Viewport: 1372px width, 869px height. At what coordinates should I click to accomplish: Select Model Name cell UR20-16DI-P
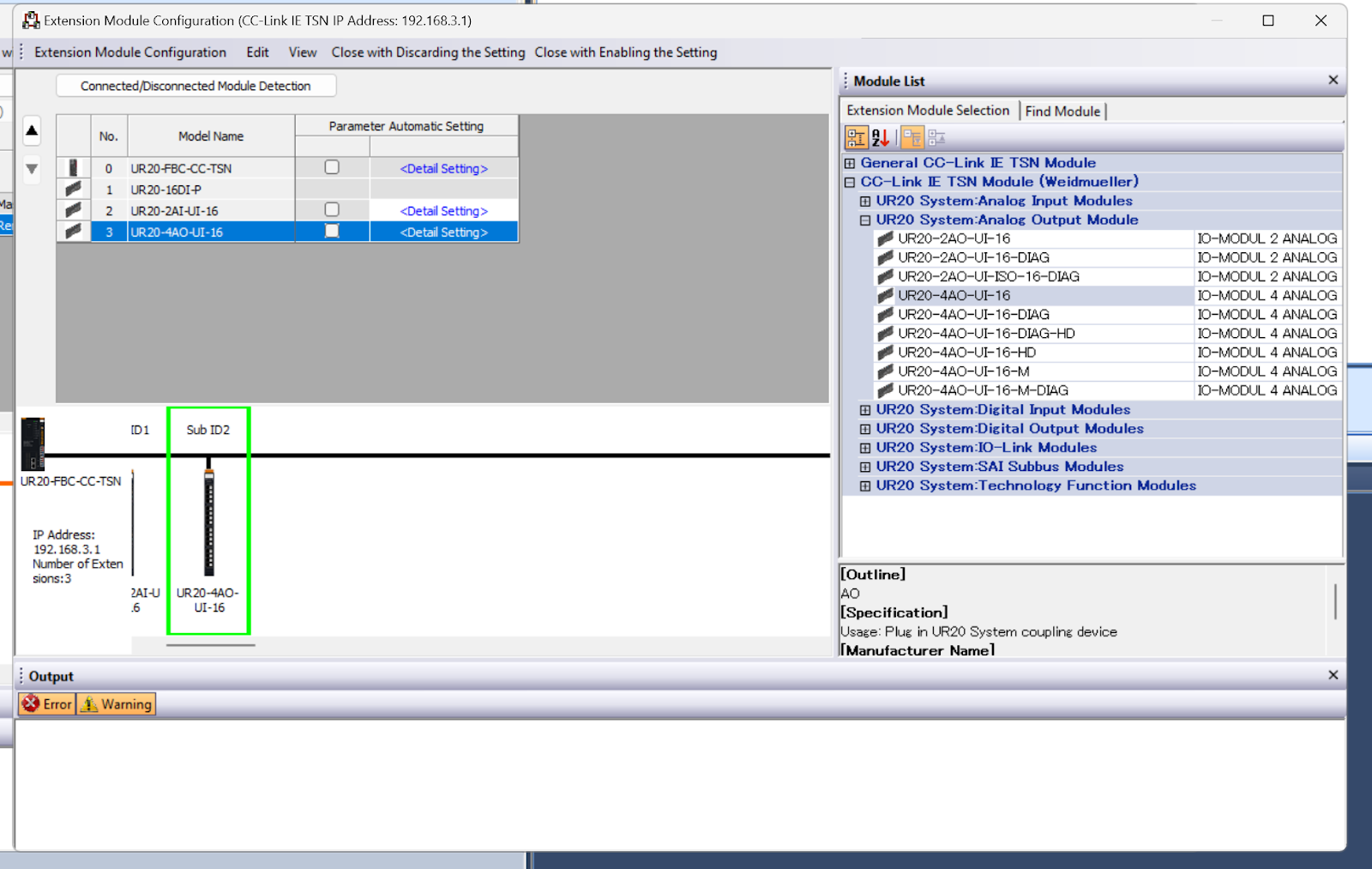click(x=211, y=190)
